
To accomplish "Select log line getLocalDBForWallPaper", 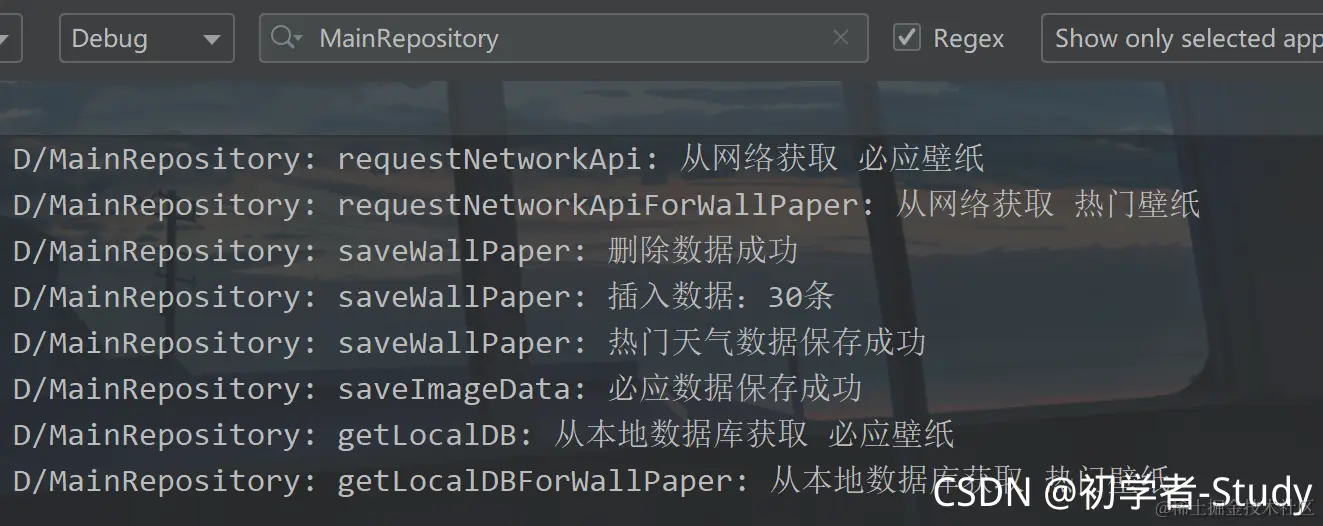I will coord(590,480).
